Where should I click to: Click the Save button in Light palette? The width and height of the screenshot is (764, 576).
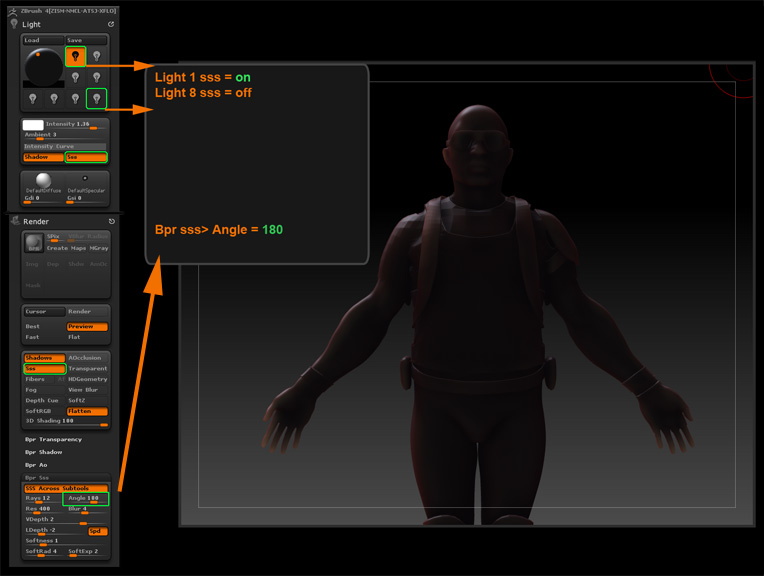pyautogui.click(x=86, y=40)
